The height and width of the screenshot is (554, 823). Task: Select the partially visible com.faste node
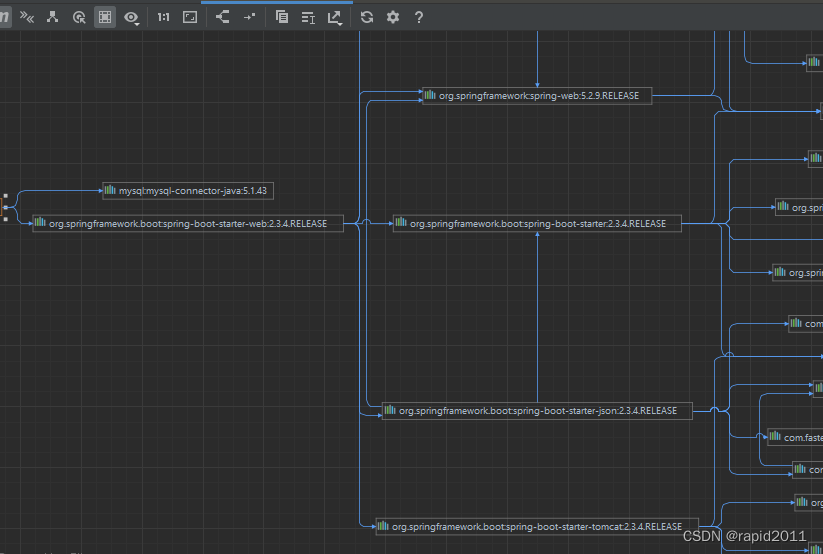coord(795,437)
